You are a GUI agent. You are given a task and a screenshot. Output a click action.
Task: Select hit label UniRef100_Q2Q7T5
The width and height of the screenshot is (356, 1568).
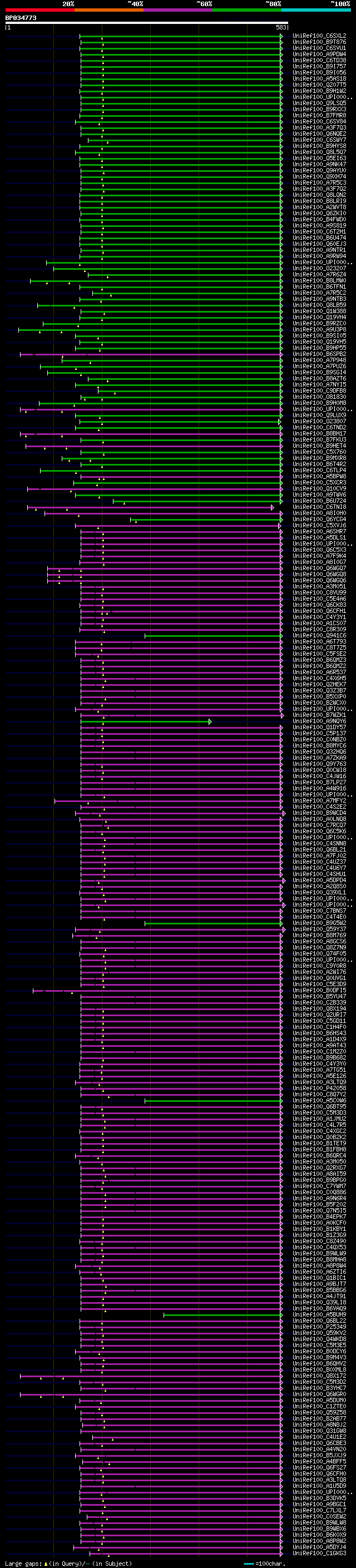(319, 85)
